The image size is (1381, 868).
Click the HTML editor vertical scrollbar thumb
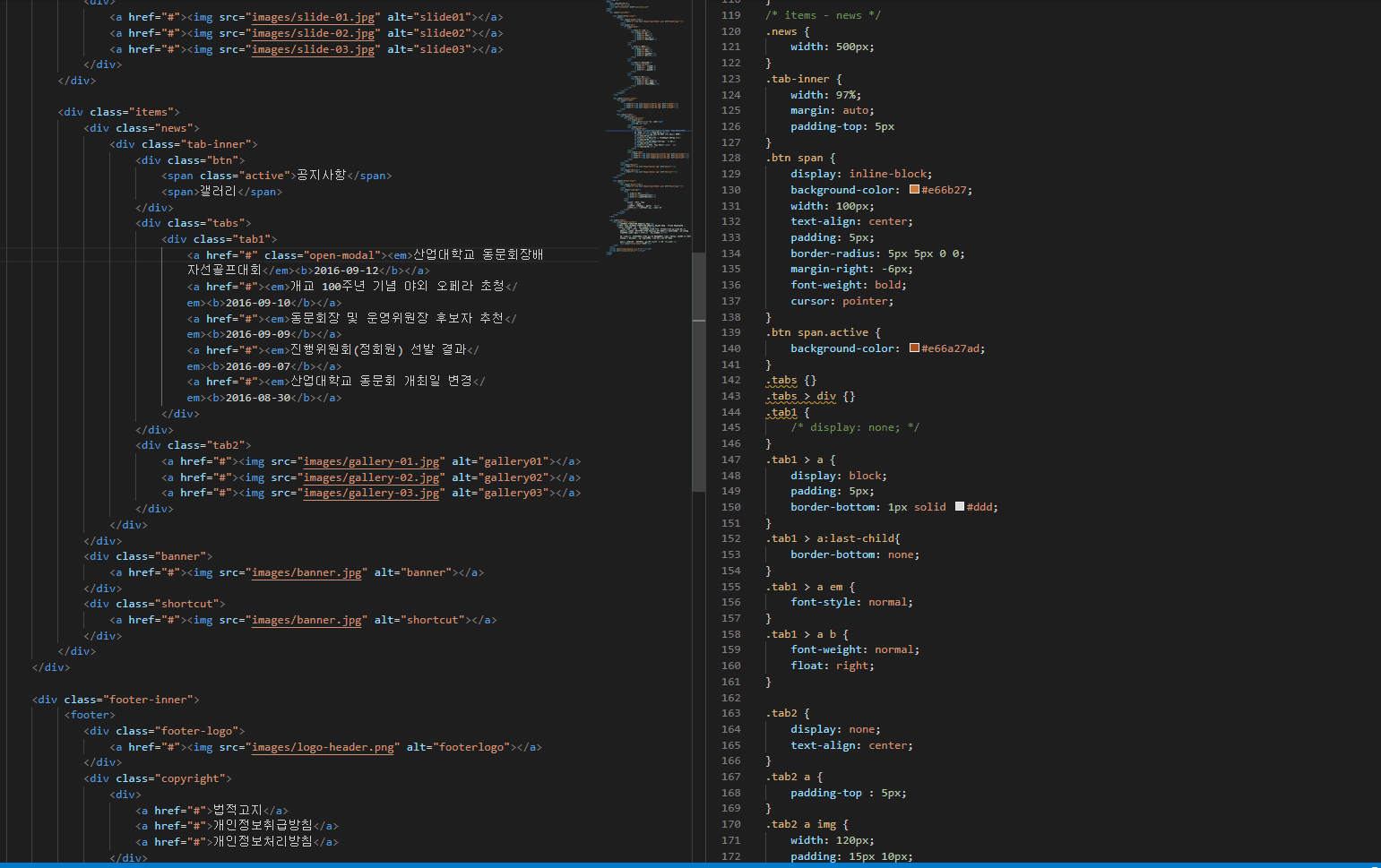[699, 372]
